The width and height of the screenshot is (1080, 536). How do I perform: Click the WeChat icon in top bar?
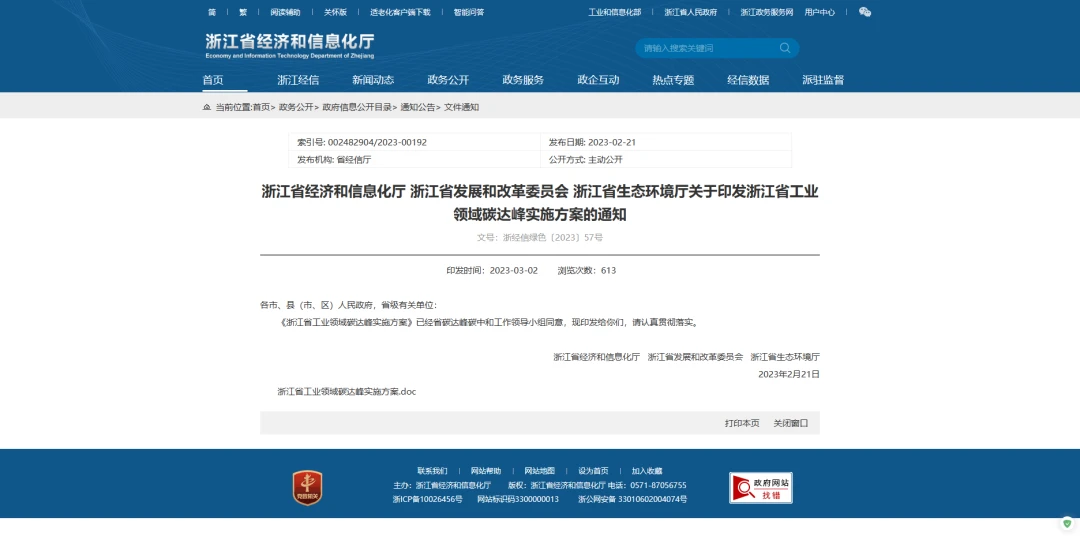pyautogui.click(x=865, y=12)
